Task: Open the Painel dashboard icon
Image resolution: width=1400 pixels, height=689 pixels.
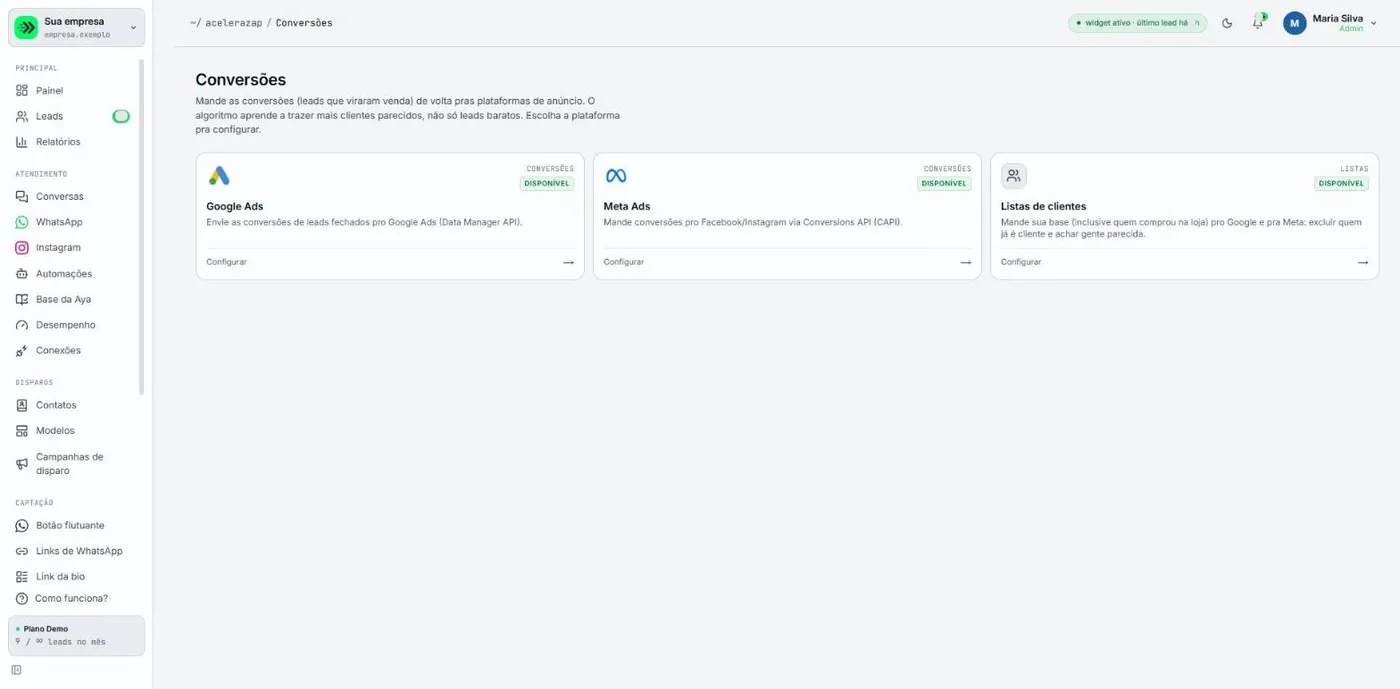Action: click(x=22, y=90)
